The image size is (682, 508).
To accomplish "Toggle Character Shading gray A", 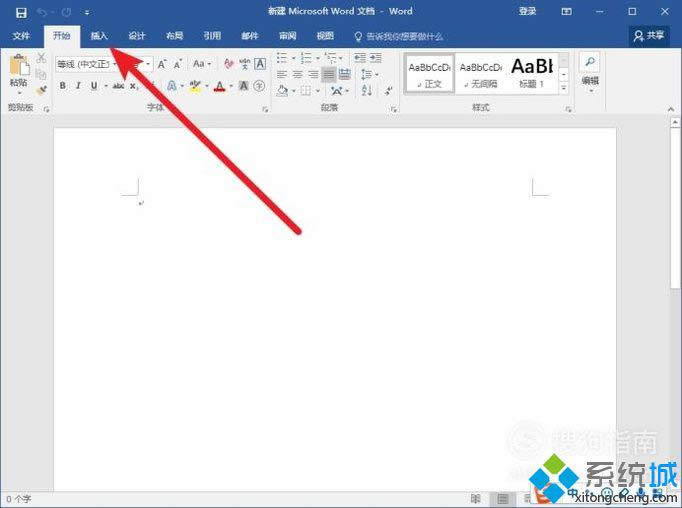I will point(244,86).
